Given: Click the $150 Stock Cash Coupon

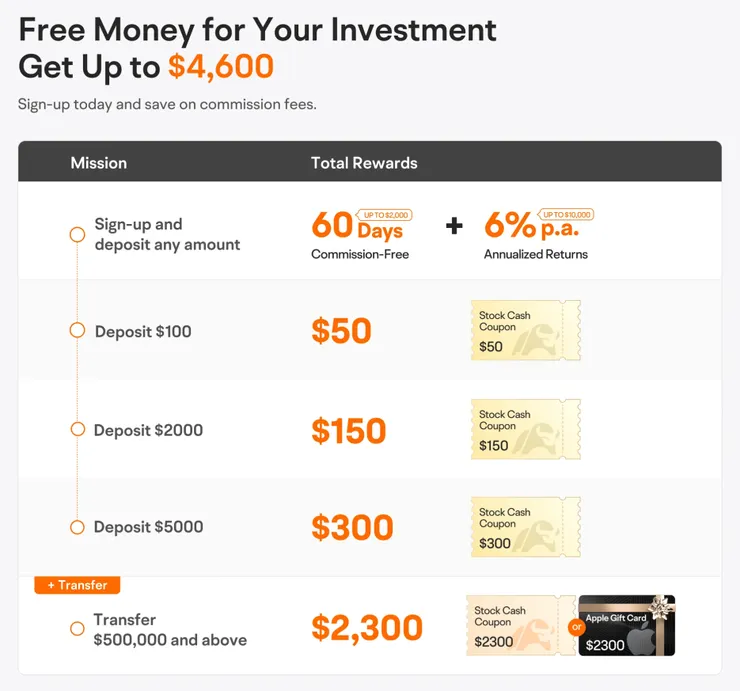Looking at the screenshot, I should [x=525, y=430].
